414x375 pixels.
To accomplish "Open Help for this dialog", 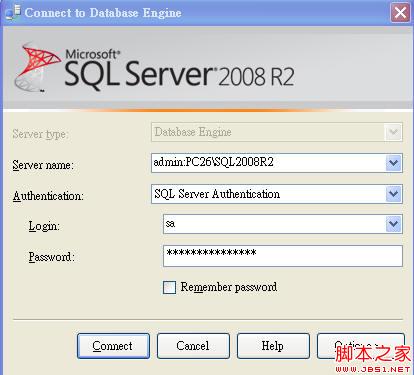I will pos(273,346).
